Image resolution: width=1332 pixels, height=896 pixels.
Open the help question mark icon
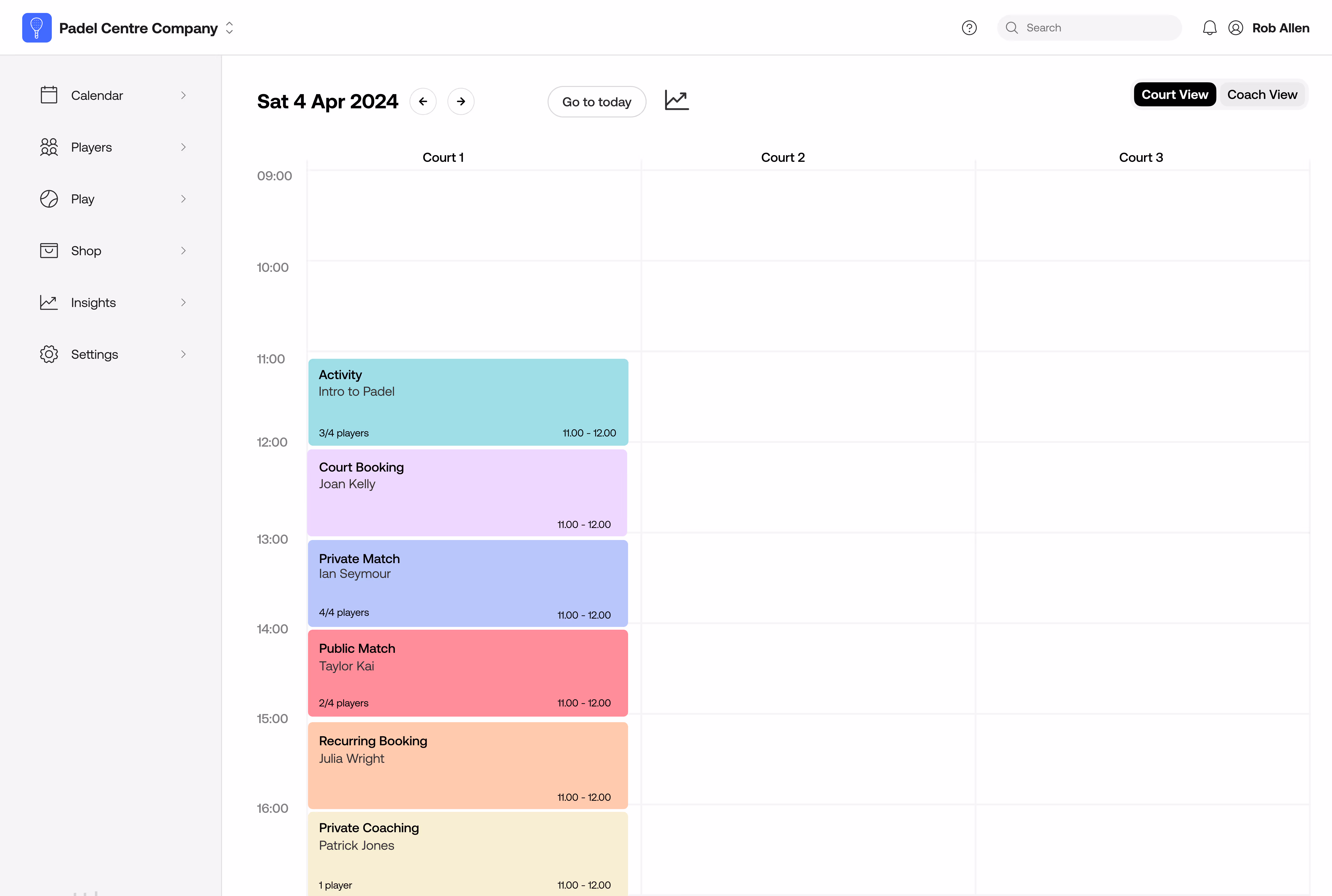pos(969,28)
